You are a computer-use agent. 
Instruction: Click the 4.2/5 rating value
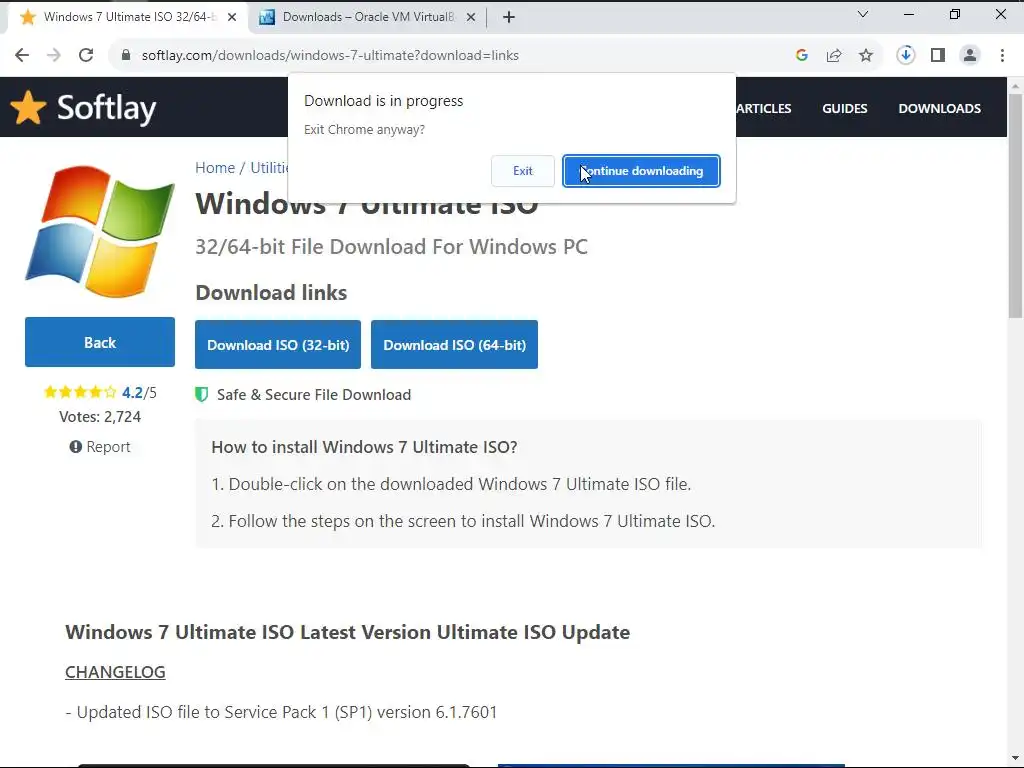(139, 392)
